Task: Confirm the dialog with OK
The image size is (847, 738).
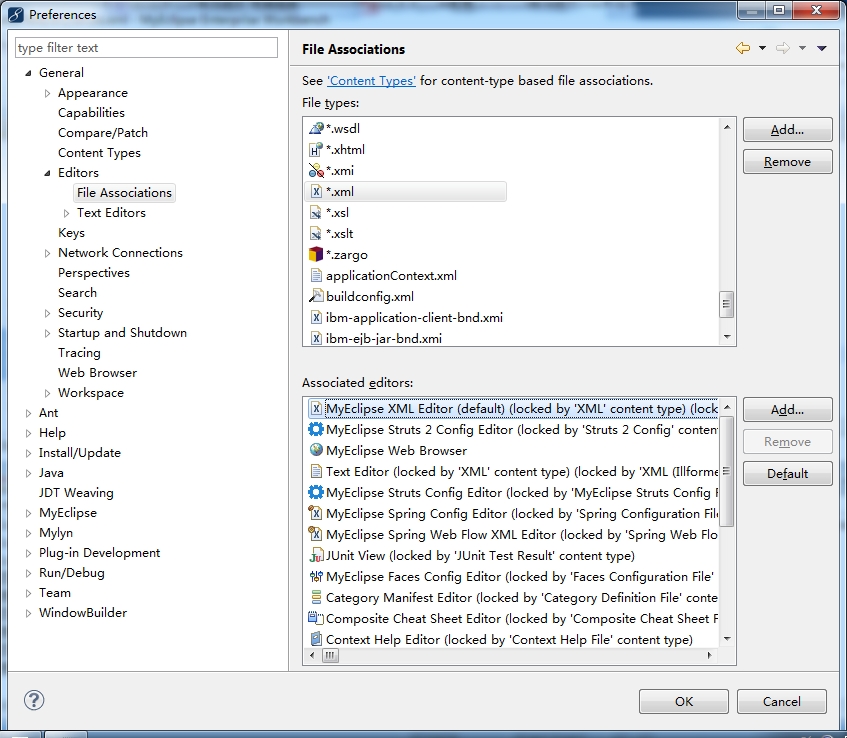Action: point(684,701)
